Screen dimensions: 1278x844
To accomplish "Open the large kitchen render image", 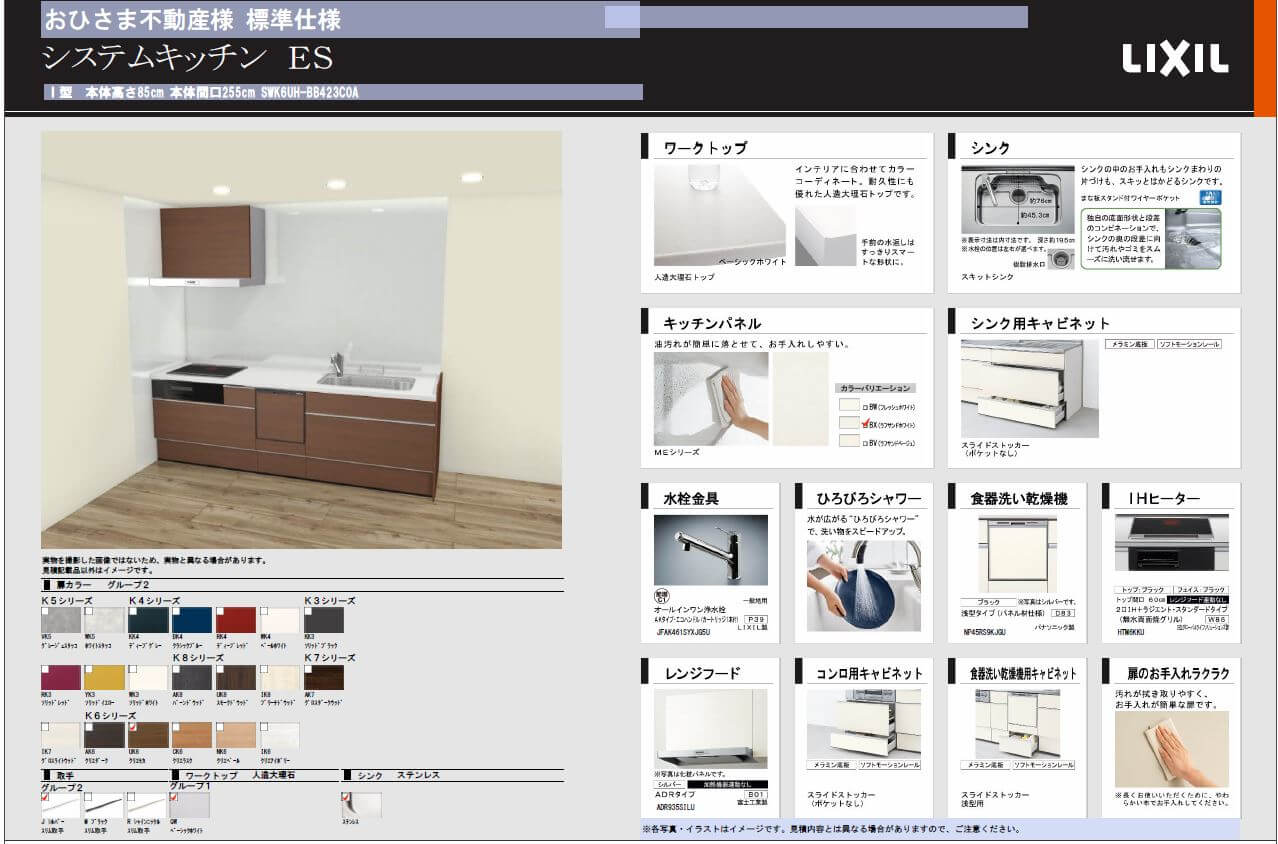I will 301,340.
